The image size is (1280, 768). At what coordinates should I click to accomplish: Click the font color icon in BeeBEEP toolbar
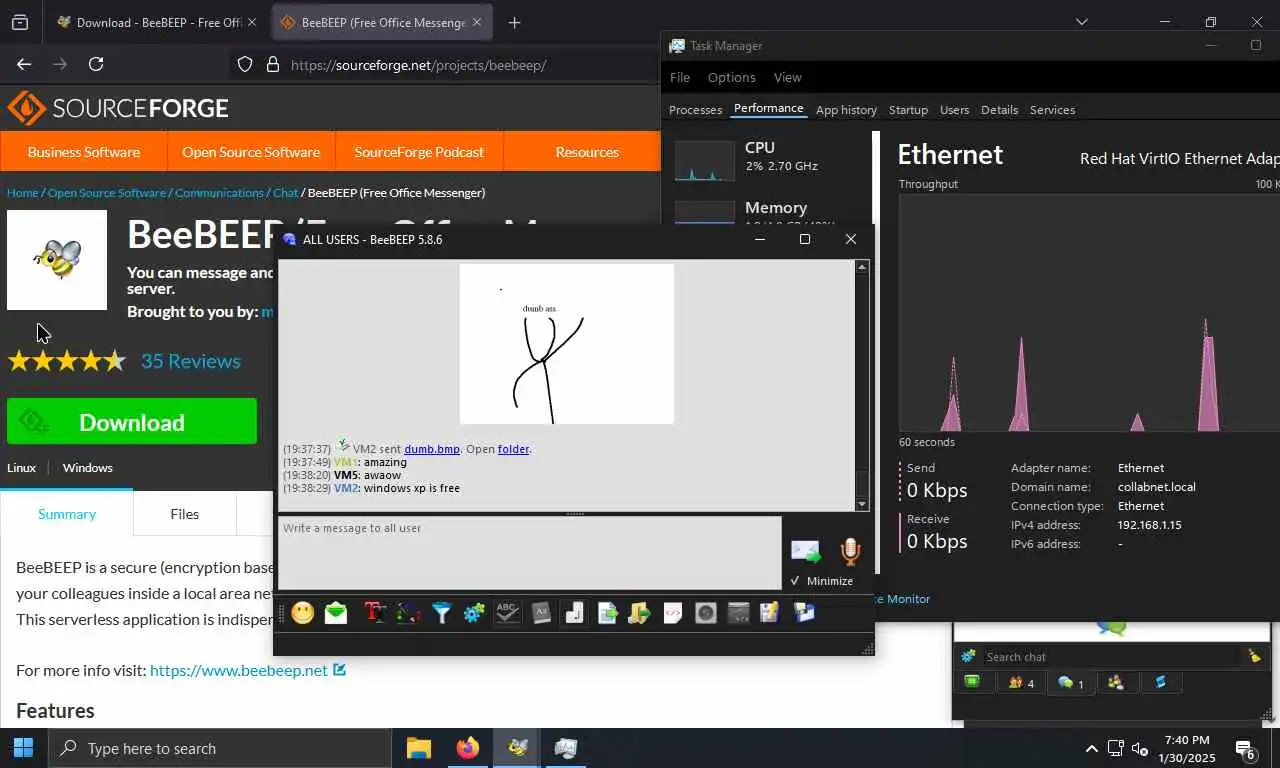[x=408, y=613]
